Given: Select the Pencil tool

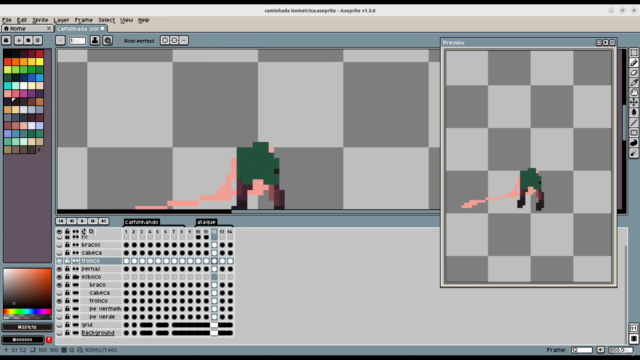Looking at the screenshot, I should tap(633, 63).
